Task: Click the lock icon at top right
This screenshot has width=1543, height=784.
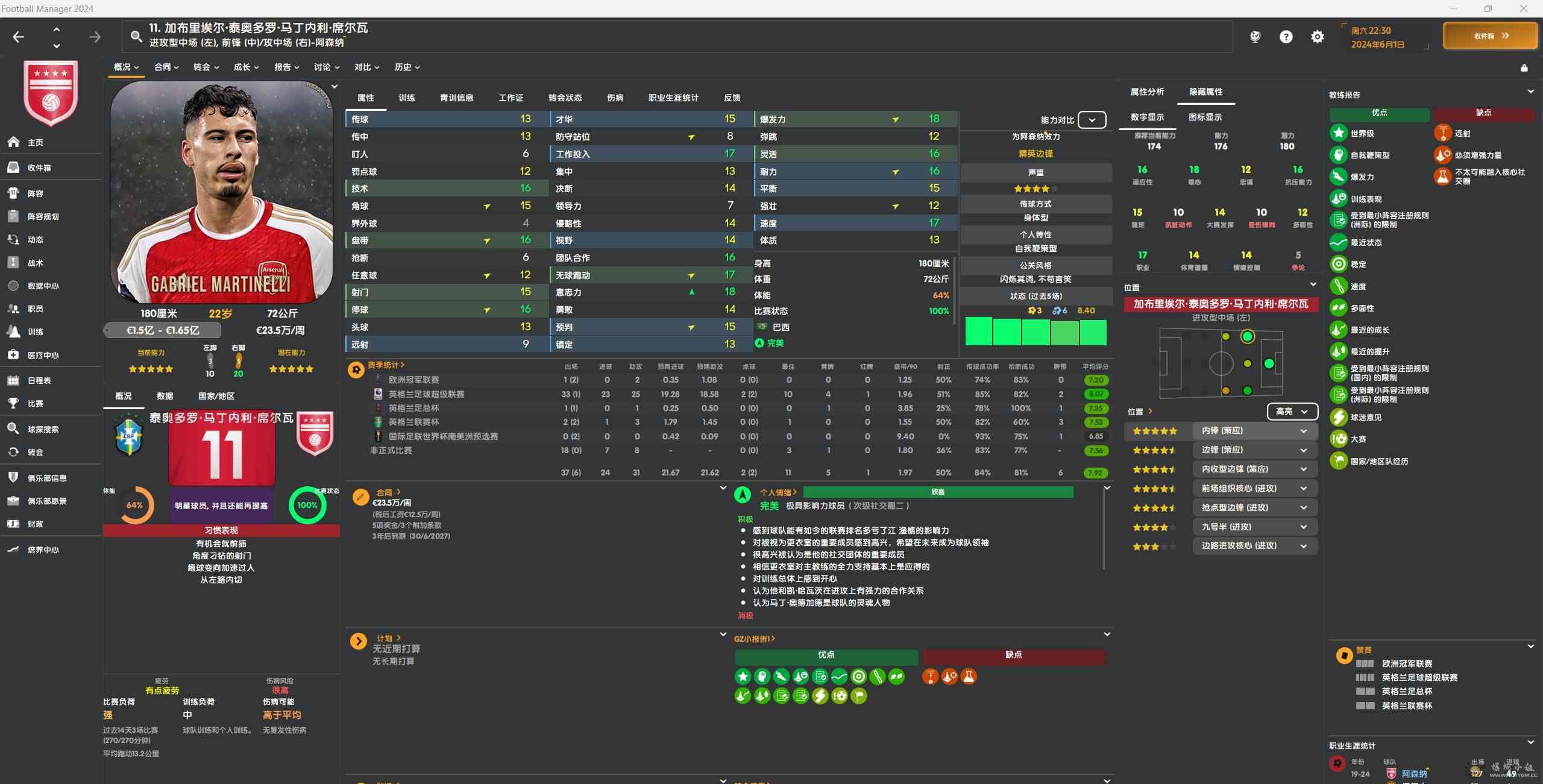Action: [x=1524, y=67]
